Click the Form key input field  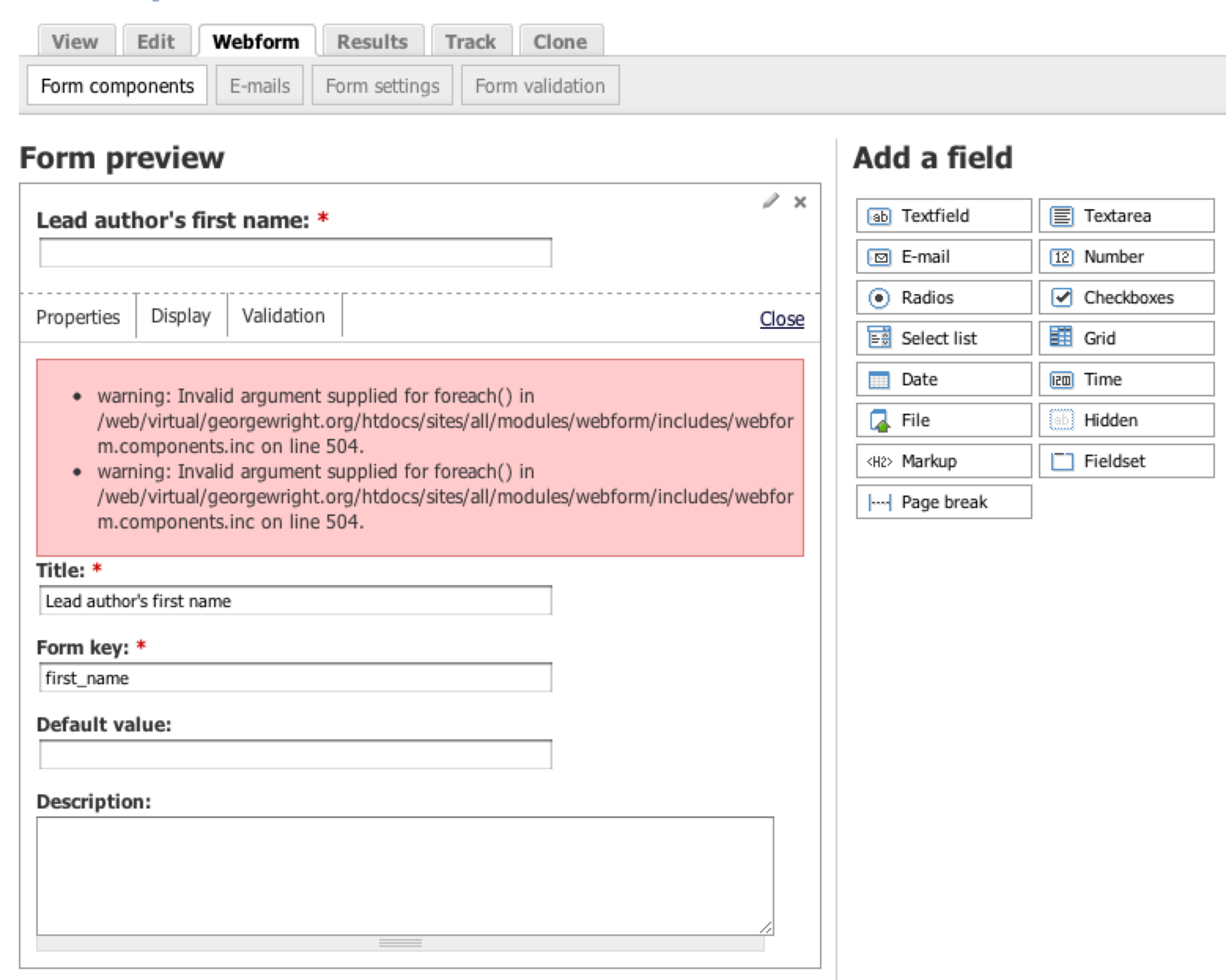[296, 678]
